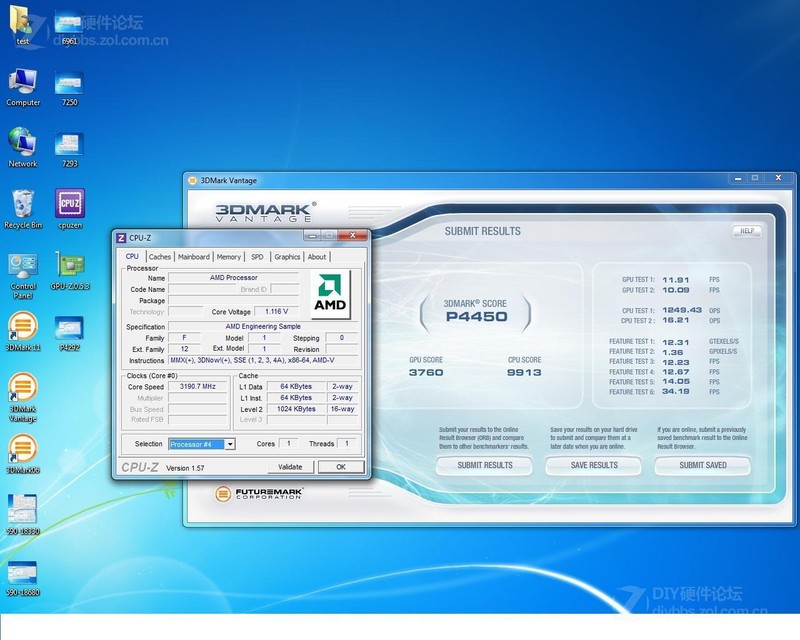Open the Computer desktop icon
800x640 pixels.
point(23,87)
